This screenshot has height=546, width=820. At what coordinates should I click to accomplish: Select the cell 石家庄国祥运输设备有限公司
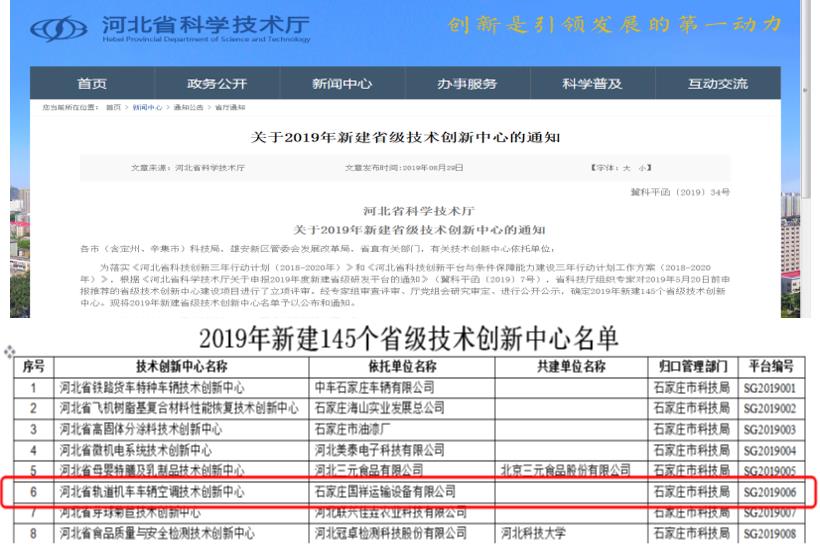pos(385,491)
